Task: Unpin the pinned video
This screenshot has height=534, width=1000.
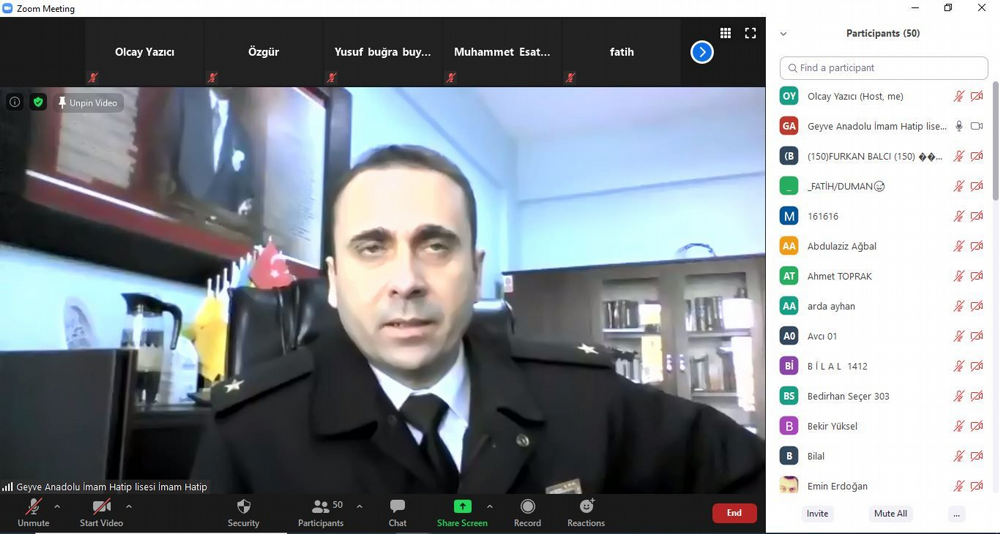Action: coord(87,103)
